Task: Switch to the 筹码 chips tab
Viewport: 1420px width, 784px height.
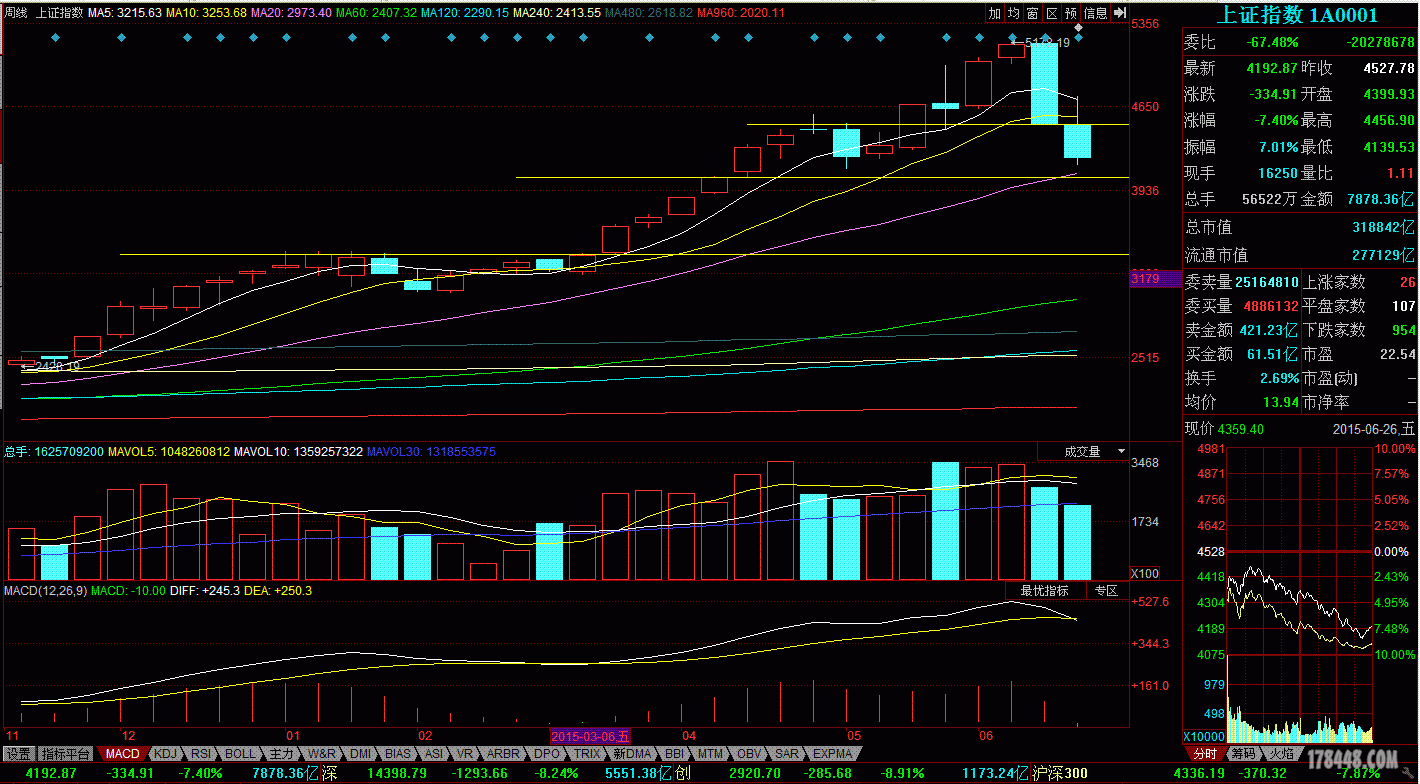Action: (1244, 753)
